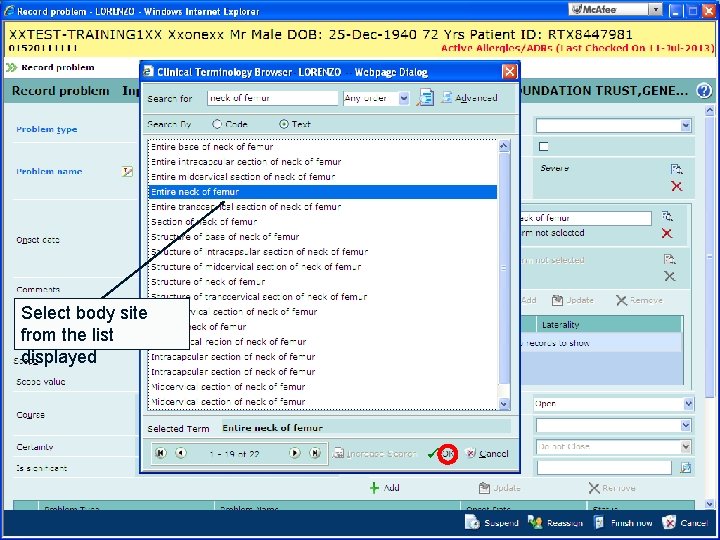This screenshot has height=540, width=720.
Task: Click Reassign in the bottom bar
Action: point(556,523)
